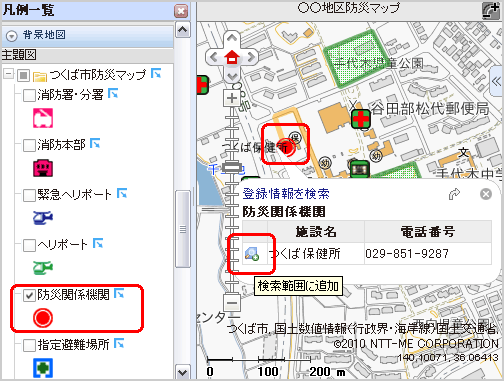Expand the 背景地図 section
This screenshot has height=381, width=504.
click(x=12, y=36)
